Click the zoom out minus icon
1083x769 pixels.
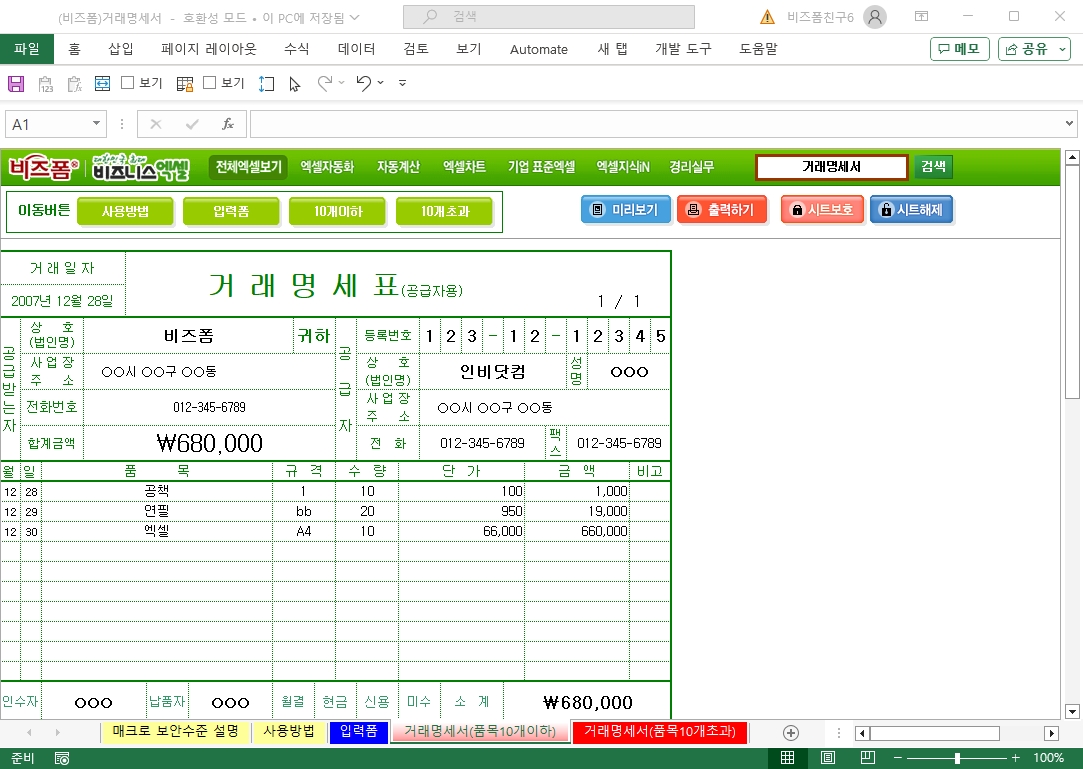coord(897,758)
